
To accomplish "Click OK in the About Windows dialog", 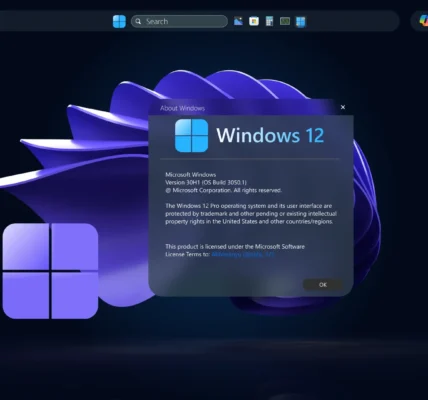I will [323, 285].
